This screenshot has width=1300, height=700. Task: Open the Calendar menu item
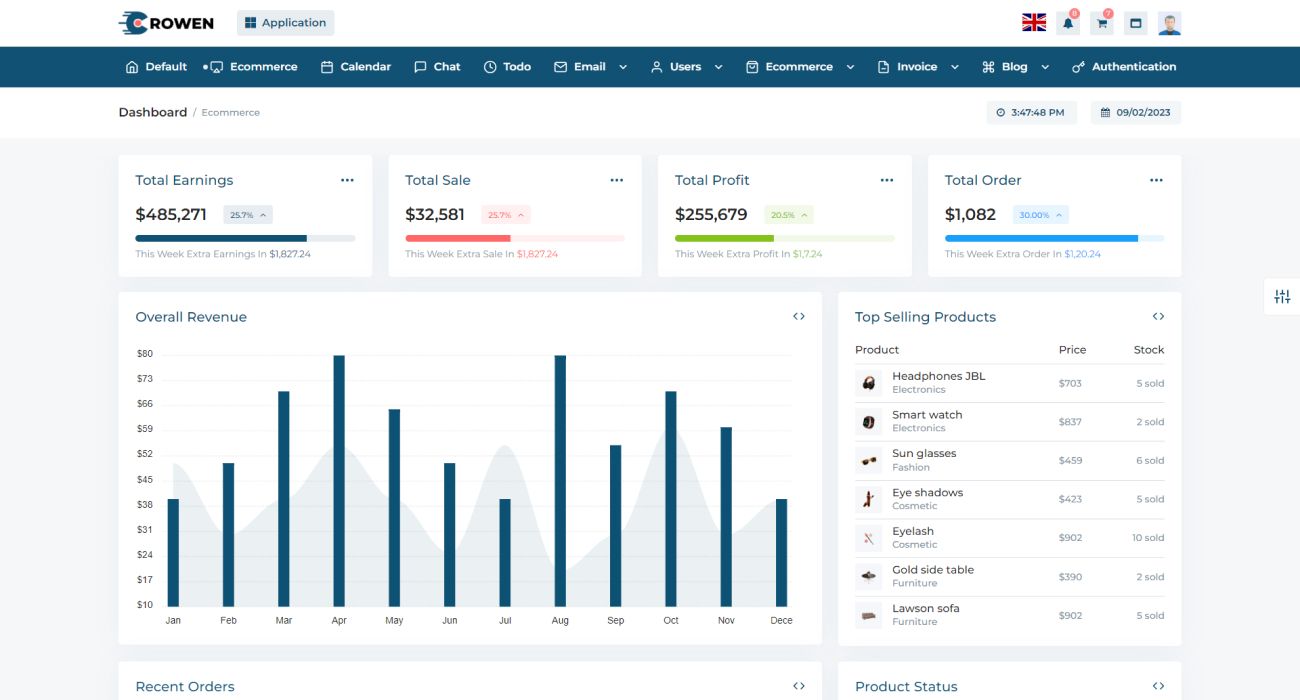click(355, 67)
